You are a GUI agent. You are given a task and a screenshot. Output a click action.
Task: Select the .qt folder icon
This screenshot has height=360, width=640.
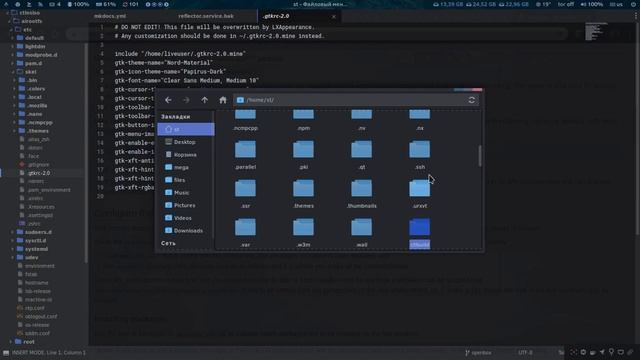pos(362,150)
